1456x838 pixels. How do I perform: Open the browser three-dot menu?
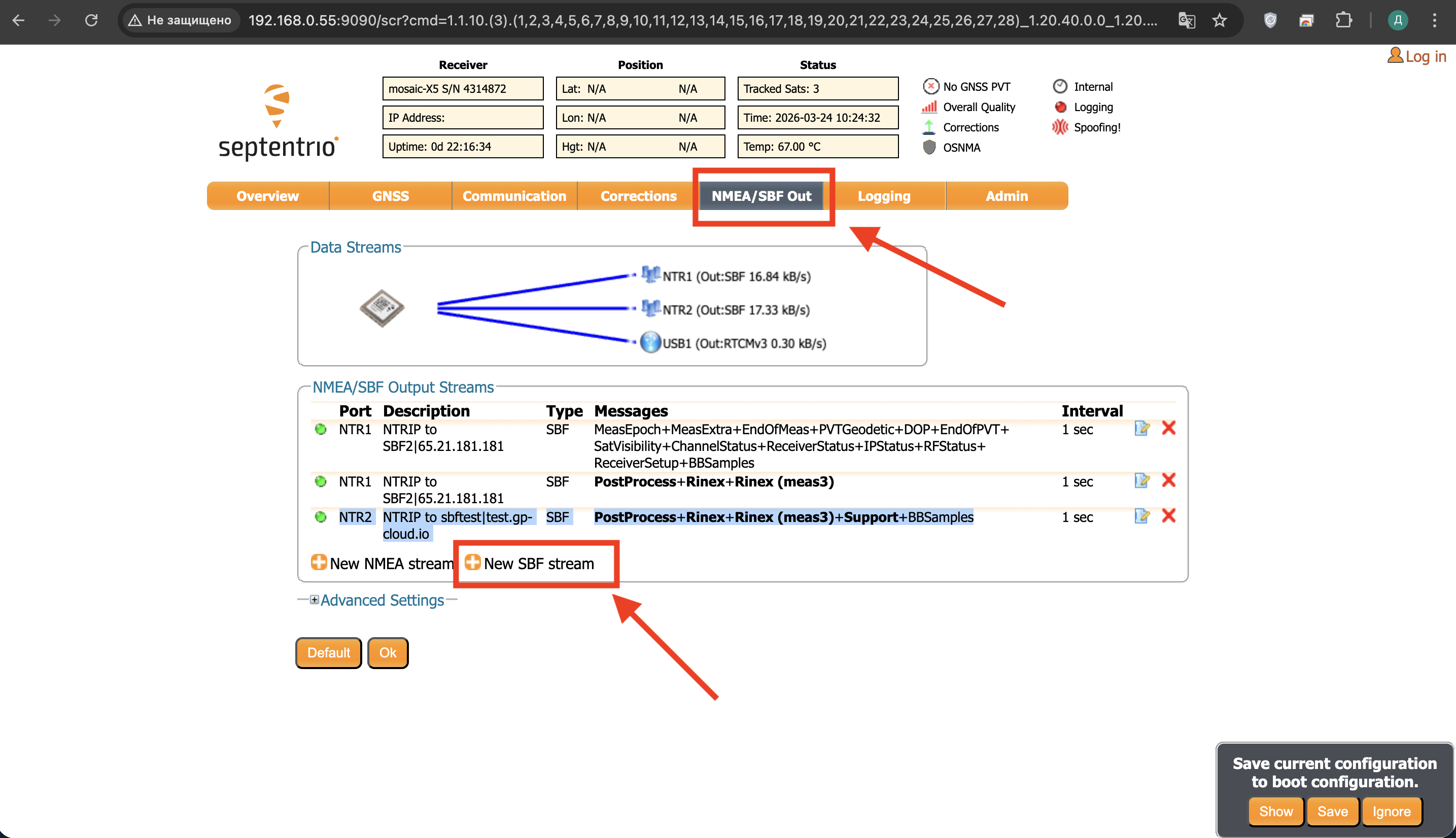click(1434, 21)
